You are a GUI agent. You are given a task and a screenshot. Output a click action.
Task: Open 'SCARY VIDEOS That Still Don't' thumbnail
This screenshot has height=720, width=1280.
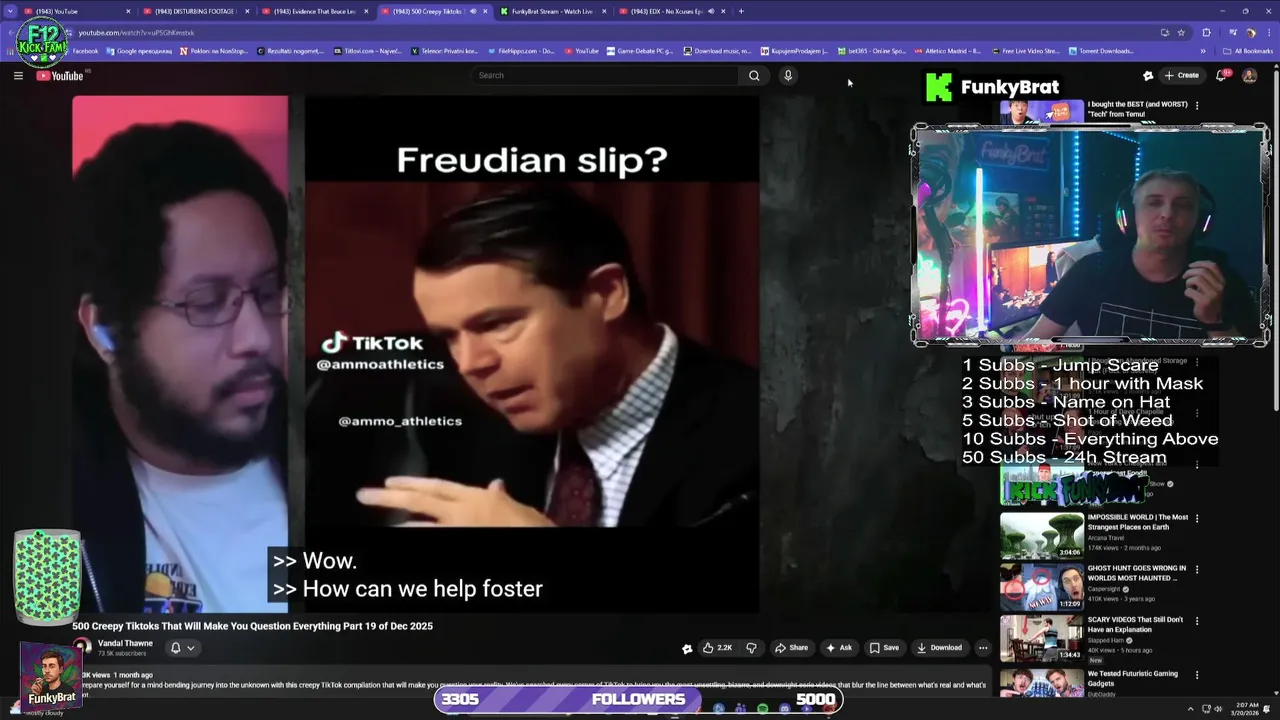pyautogui.click(x=1042, y=638)
